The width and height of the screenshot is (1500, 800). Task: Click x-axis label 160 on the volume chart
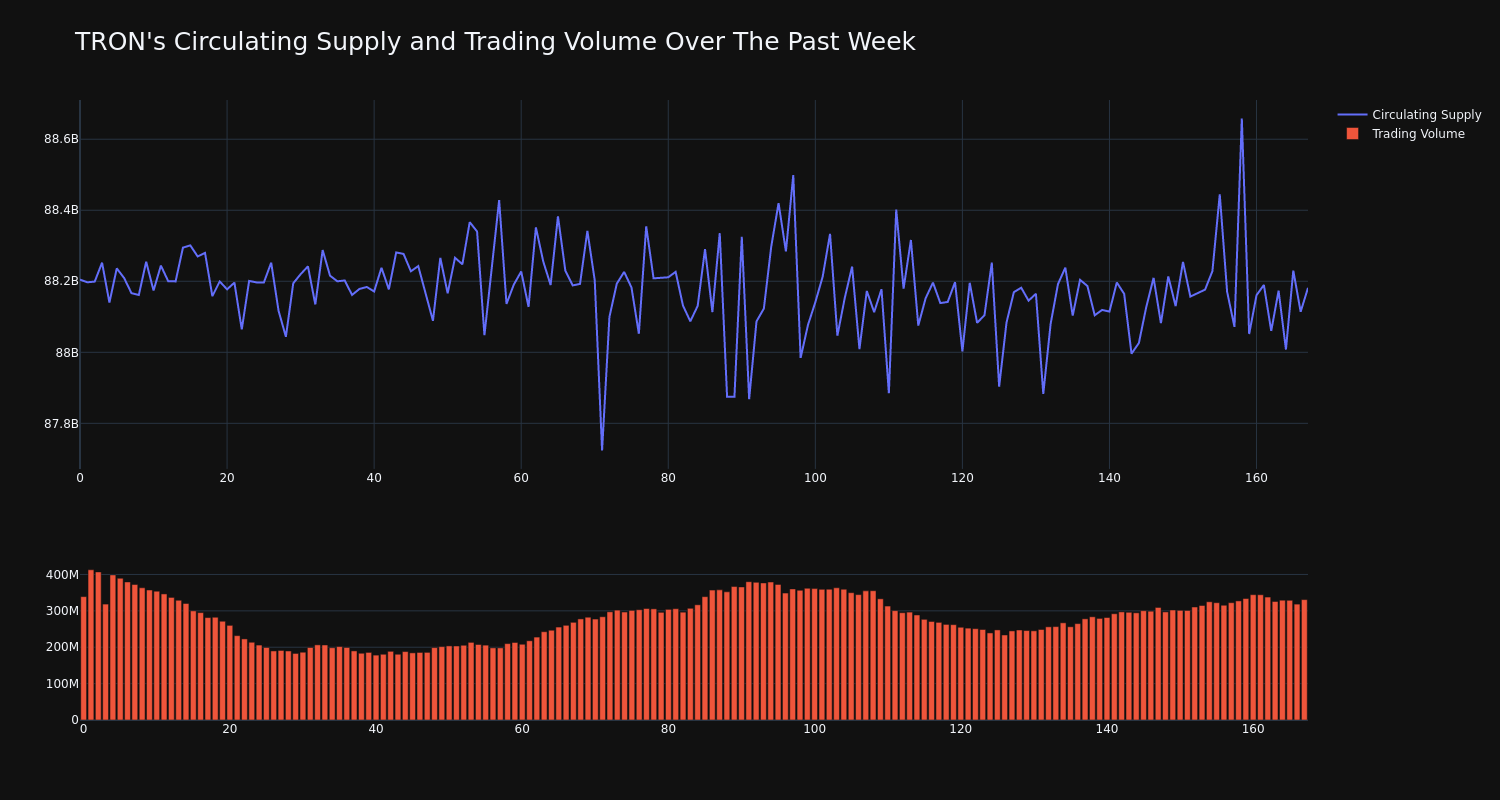(1253, 729)
